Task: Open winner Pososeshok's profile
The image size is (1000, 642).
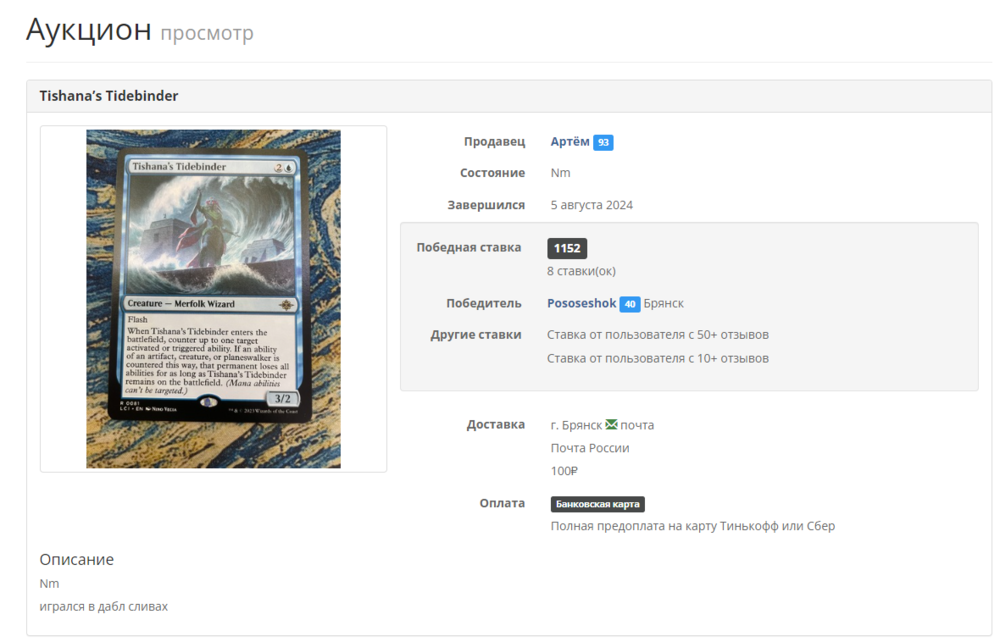Action: coord(582,303)
